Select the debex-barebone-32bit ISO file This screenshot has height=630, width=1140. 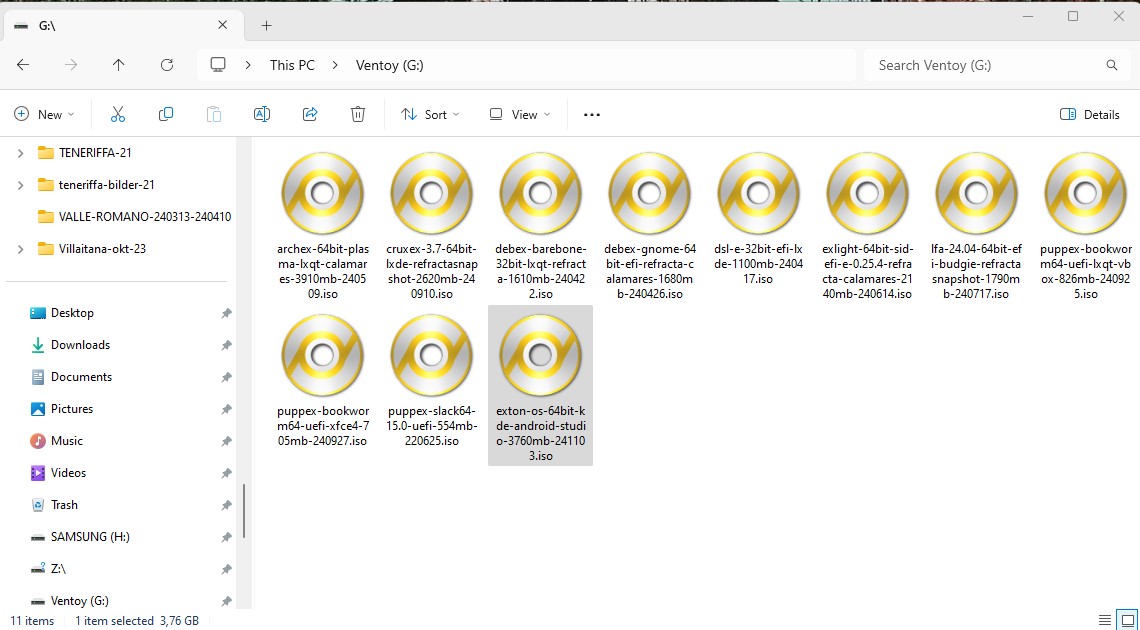click(x=540, y=225)
